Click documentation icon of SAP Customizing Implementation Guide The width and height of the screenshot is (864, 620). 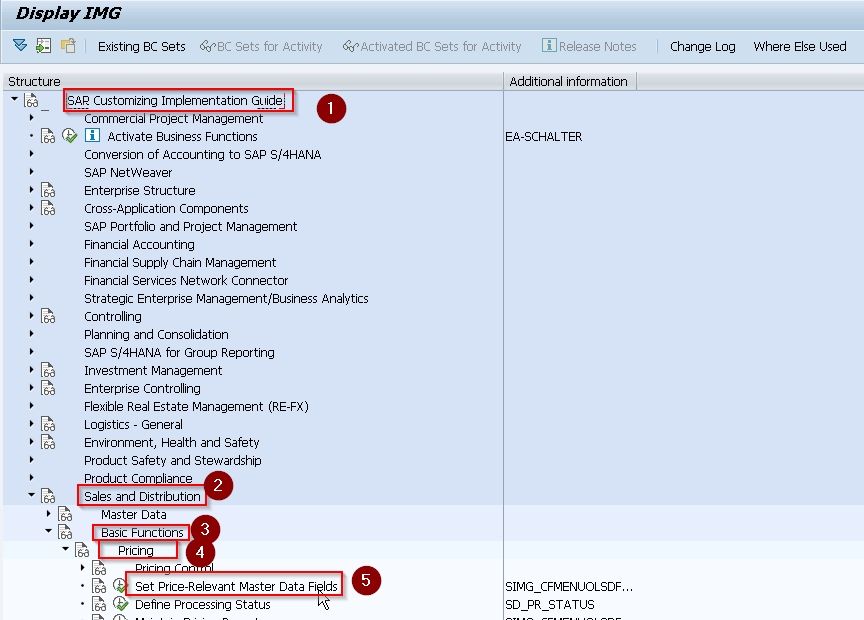[x=31, y=100]
